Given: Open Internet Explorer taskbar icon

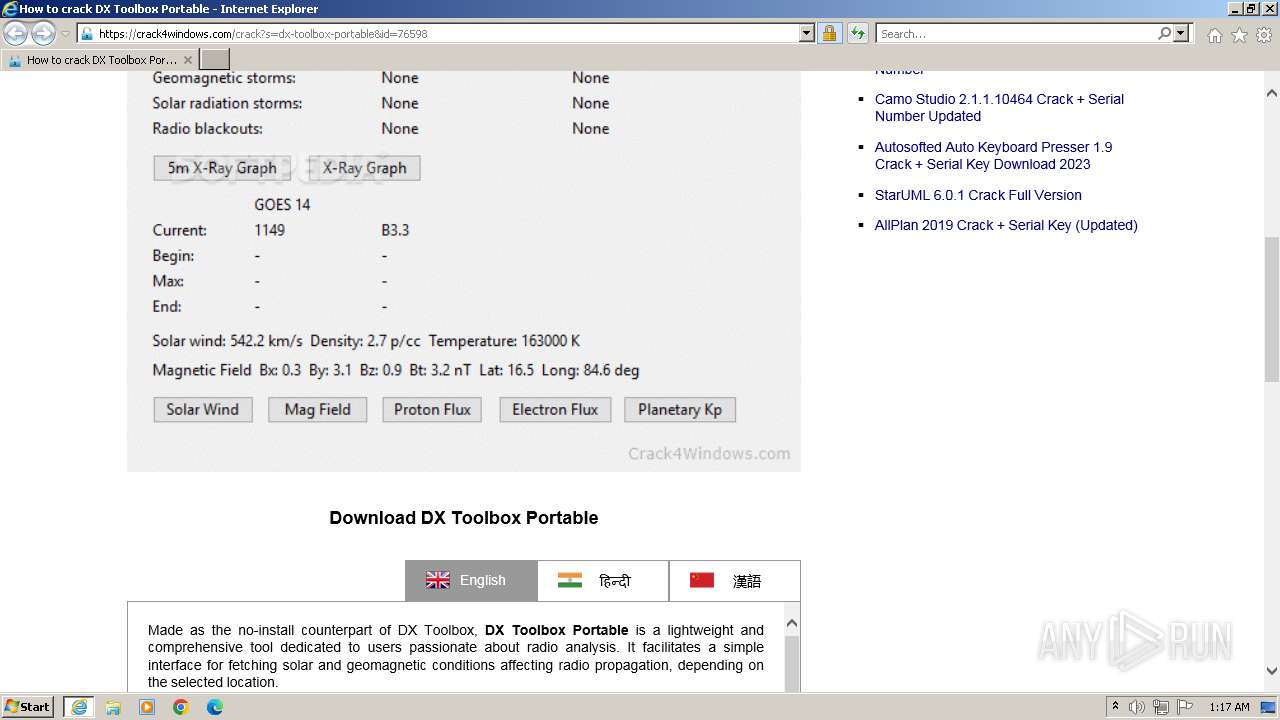Looking at the screenshot, I should click(x=79, y=707).
